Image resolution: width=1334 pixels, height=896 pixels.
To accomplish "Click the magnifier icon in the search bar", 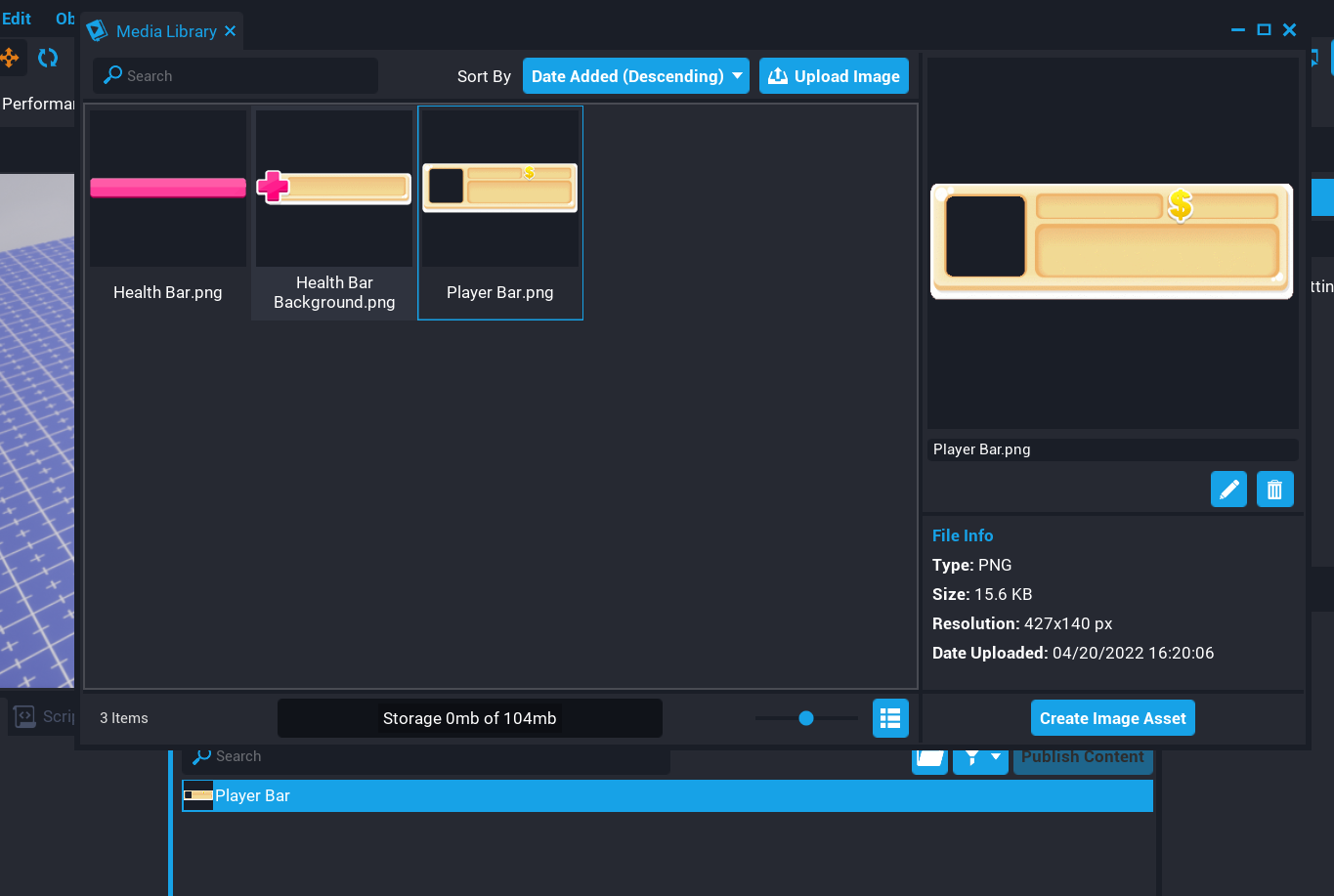I will click(112, 75).
